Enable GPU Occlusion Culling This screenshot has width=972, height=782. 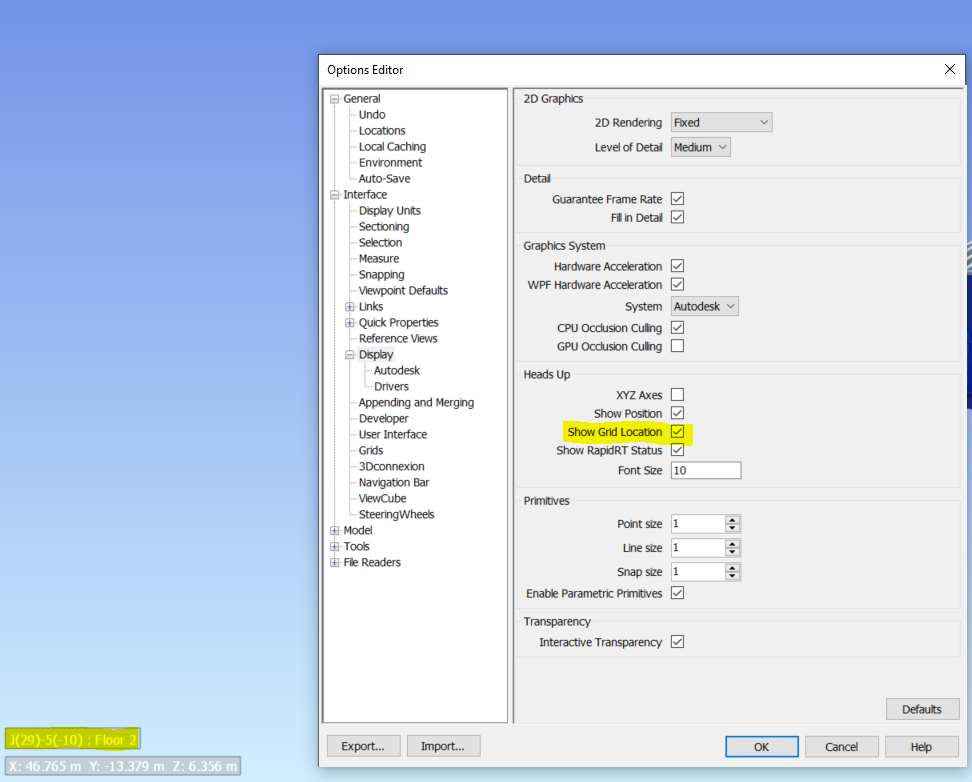coord(677,346)
